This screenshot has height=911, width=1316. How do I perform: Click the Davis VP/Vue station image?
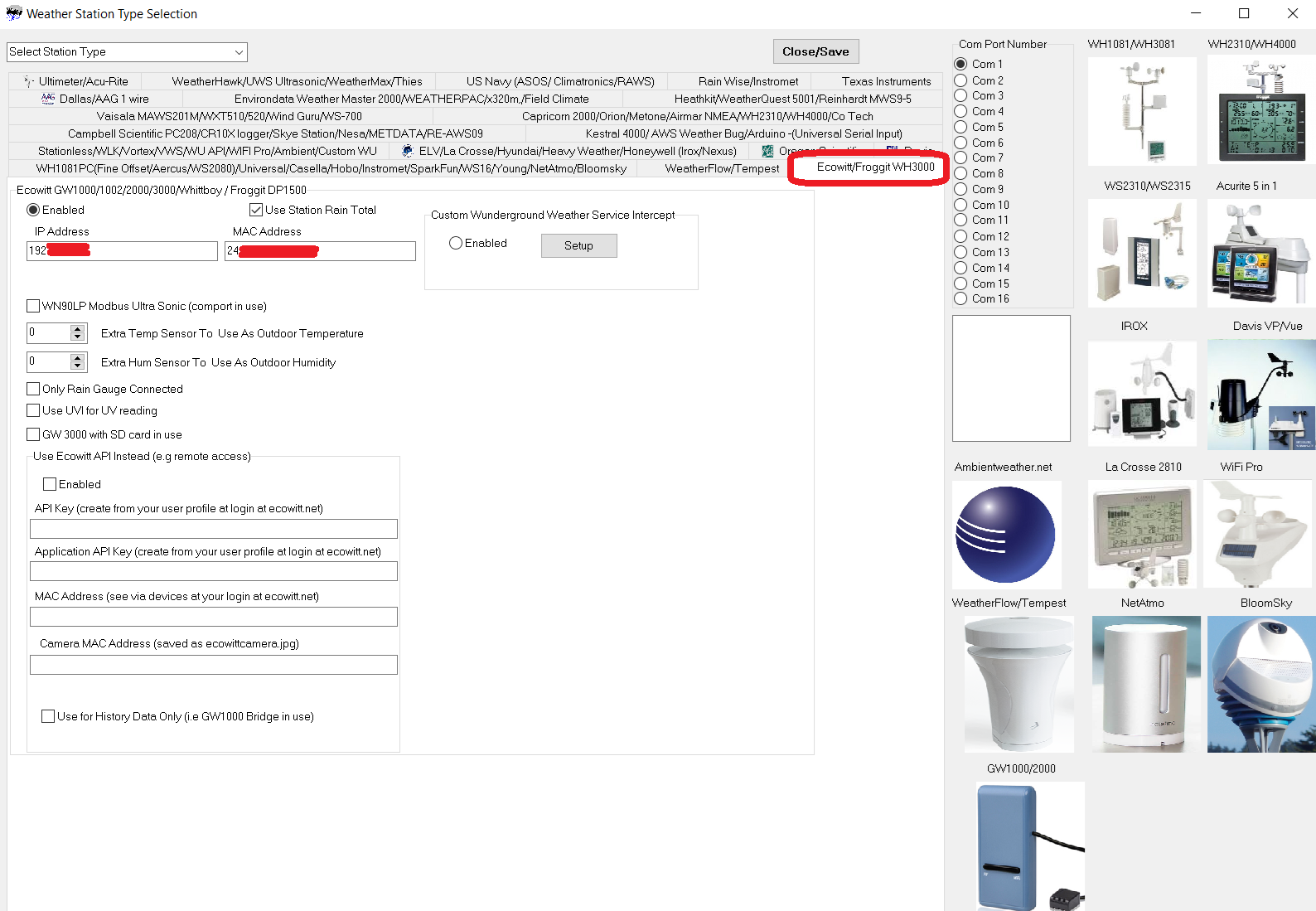[x=1260, y=395]
